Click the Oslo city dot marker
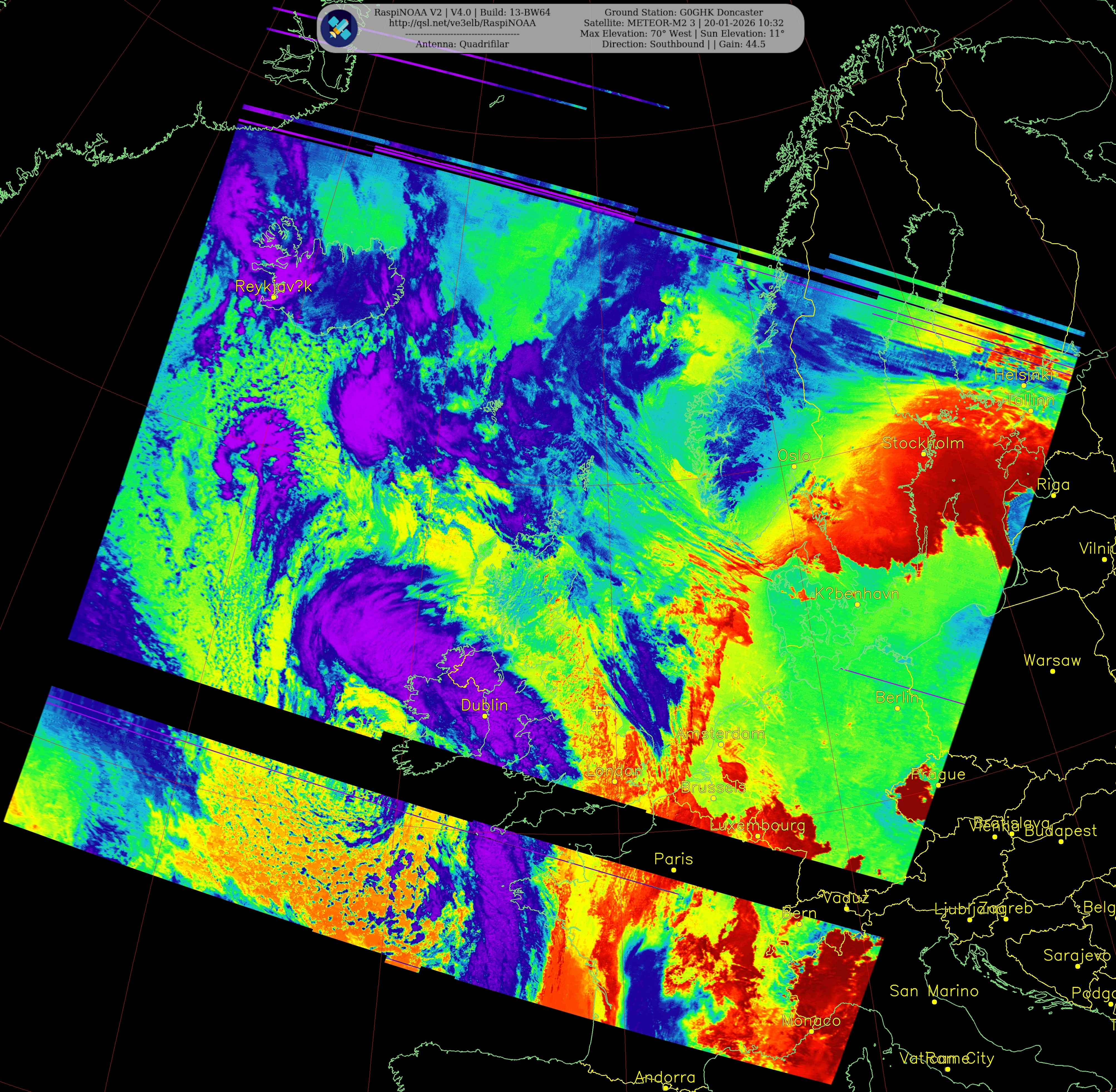Image resolution: width=1116 pixels, height=1092 pixels. point(794,466)
